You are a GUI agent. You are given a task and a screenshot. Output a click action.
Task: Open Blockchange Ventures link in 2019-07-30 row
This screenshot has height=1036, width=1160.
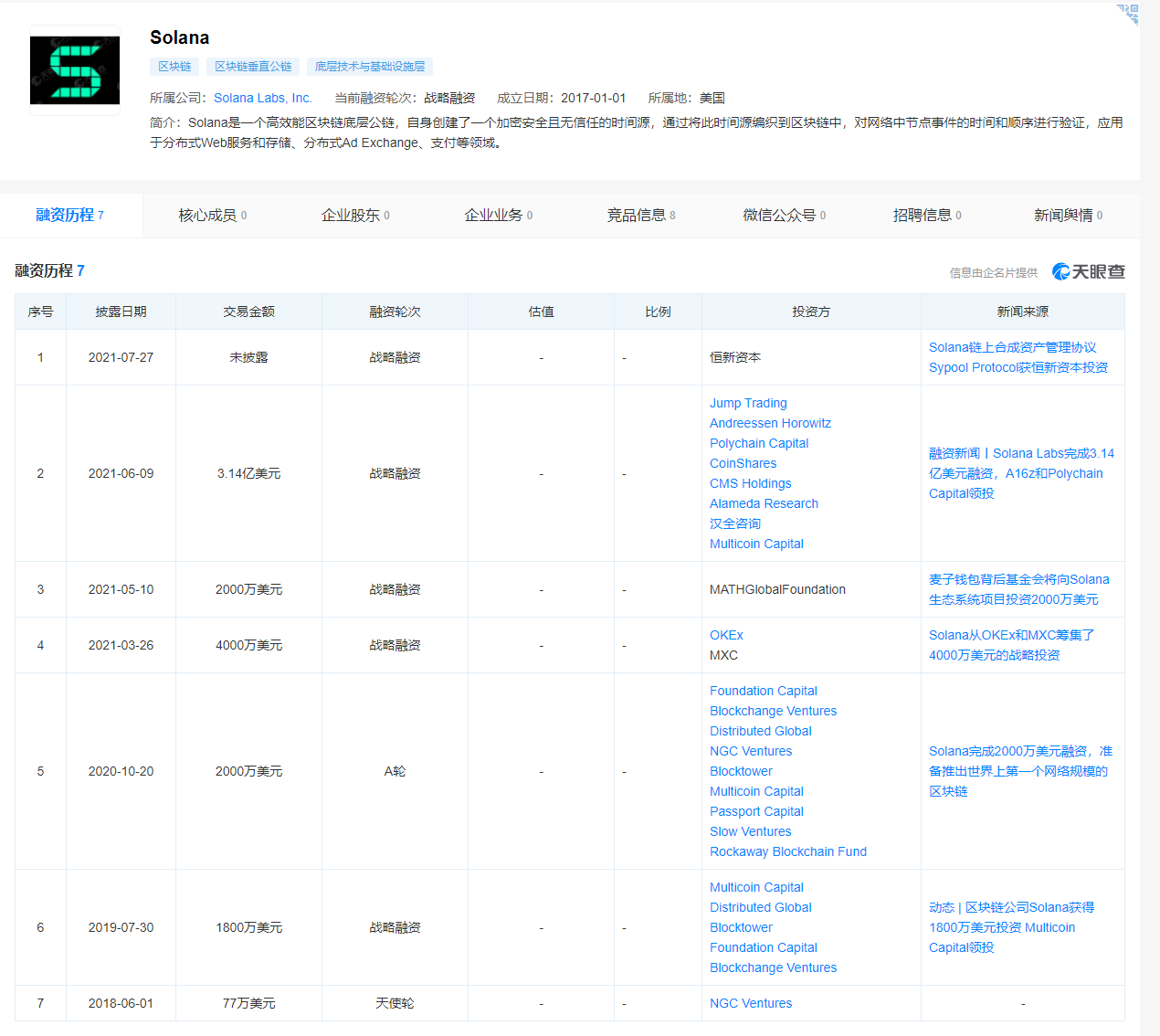[x=773, y=967]
